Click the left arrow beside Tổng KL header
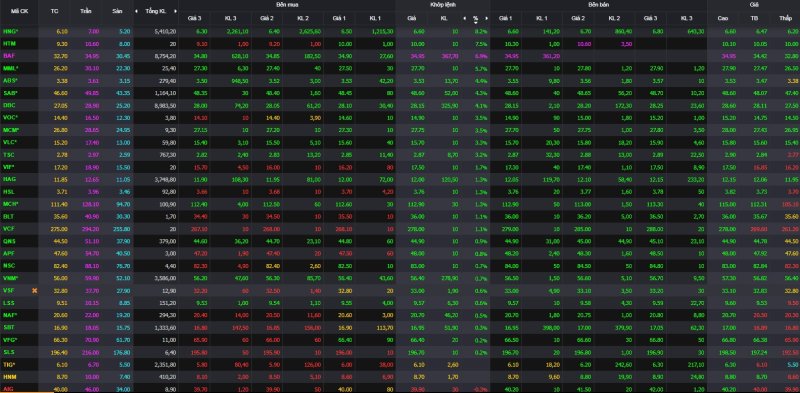Image resolution: width=800 pixels, height=393 pixels. [x=136, y=11]
